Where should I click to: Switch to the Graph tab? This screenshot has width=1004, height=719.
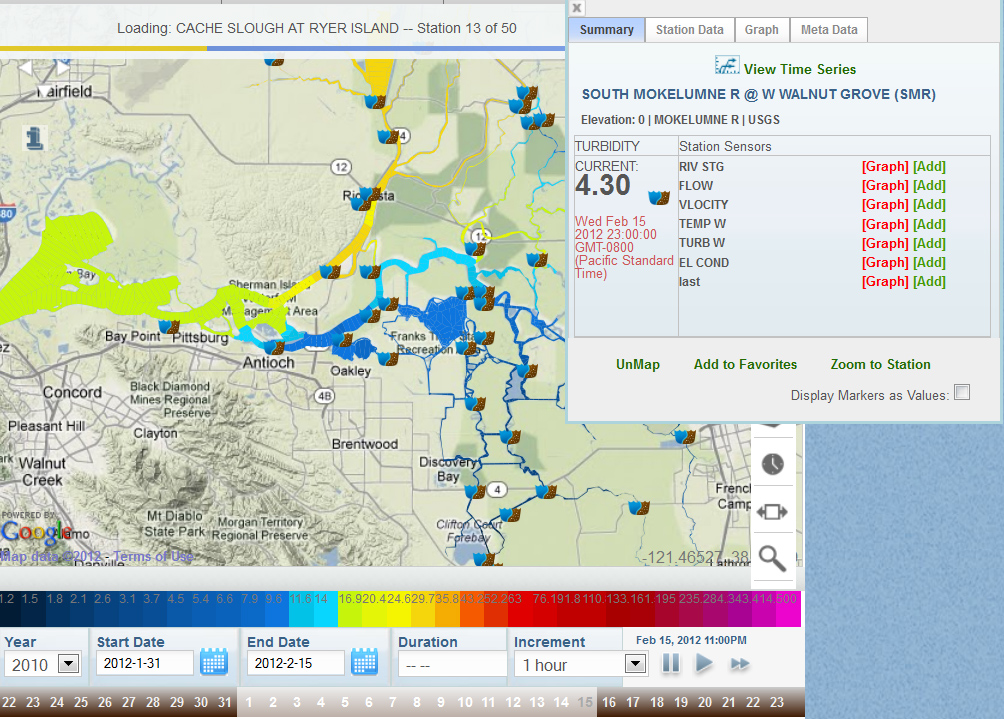click(761, 29)
